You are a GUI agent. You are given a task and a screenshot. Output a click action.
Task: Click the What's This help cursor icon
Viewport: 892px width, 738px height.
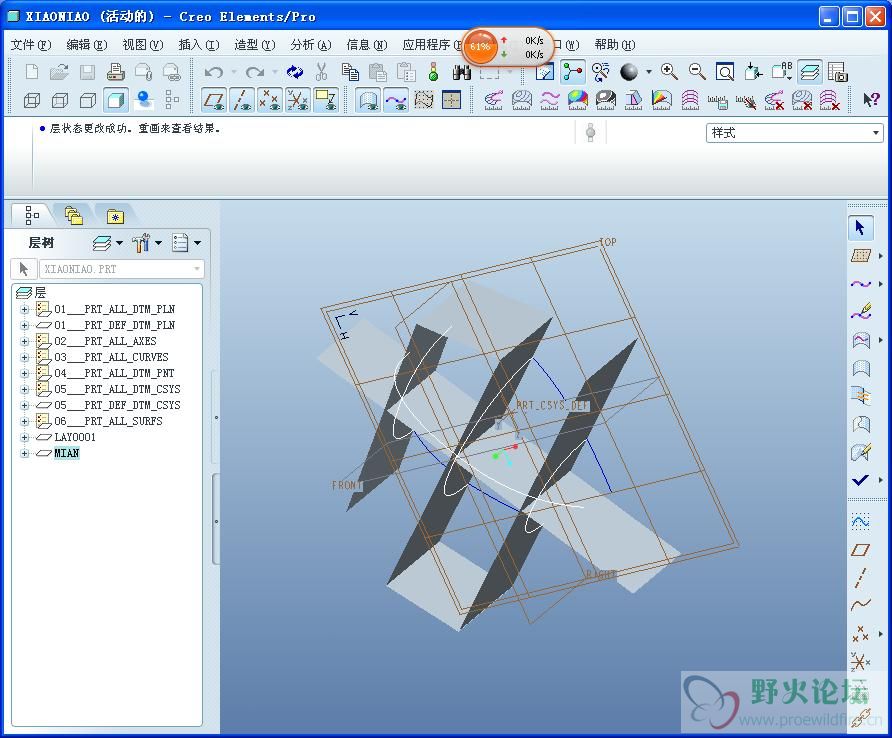[871, 100]
